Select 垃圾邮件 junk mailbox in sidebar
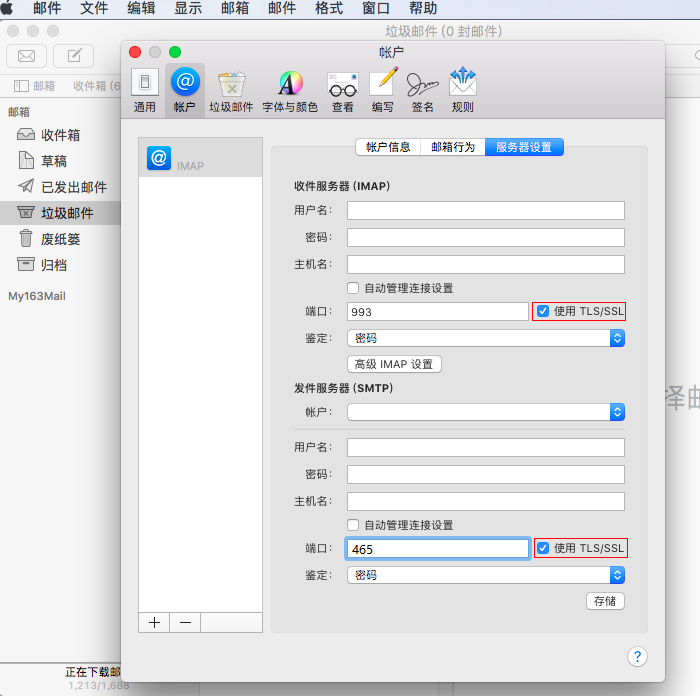 pos(60,213)
